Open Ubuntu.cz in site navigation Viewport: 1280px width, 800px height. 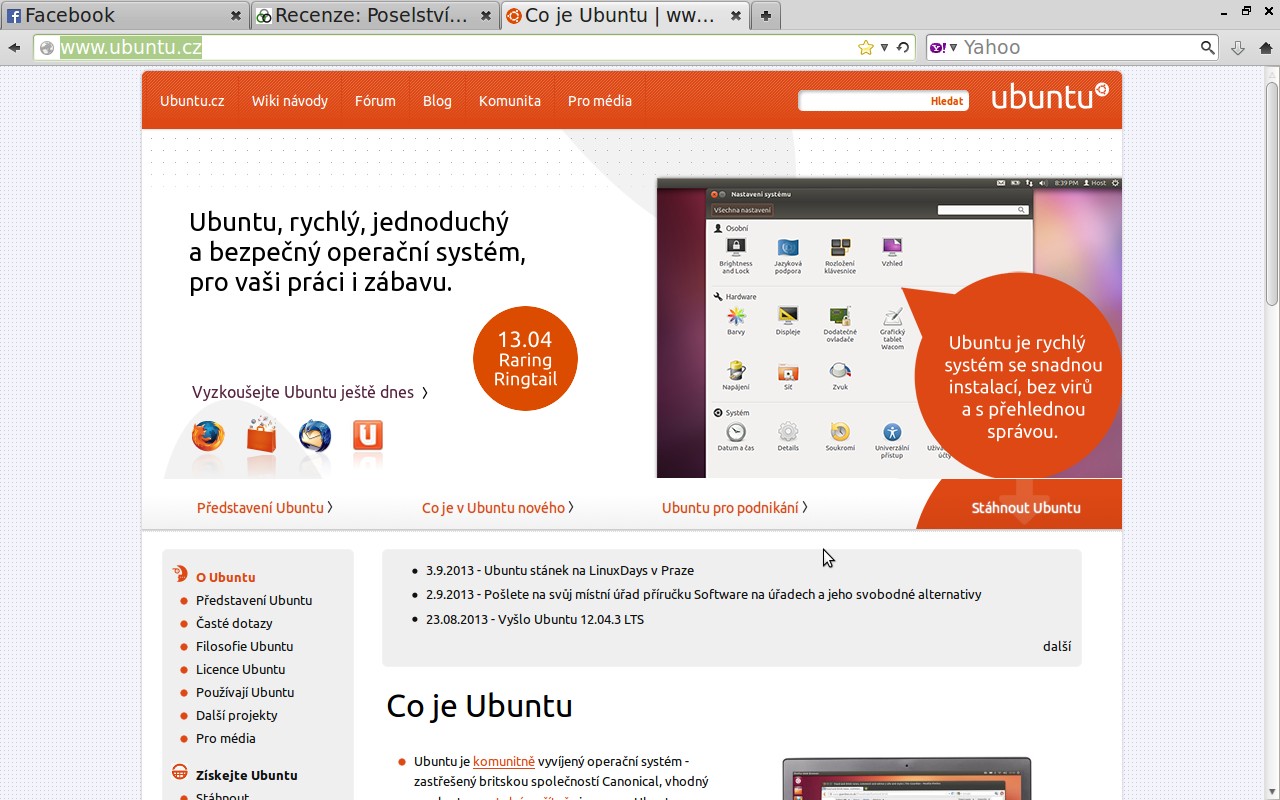click(192, 101)
